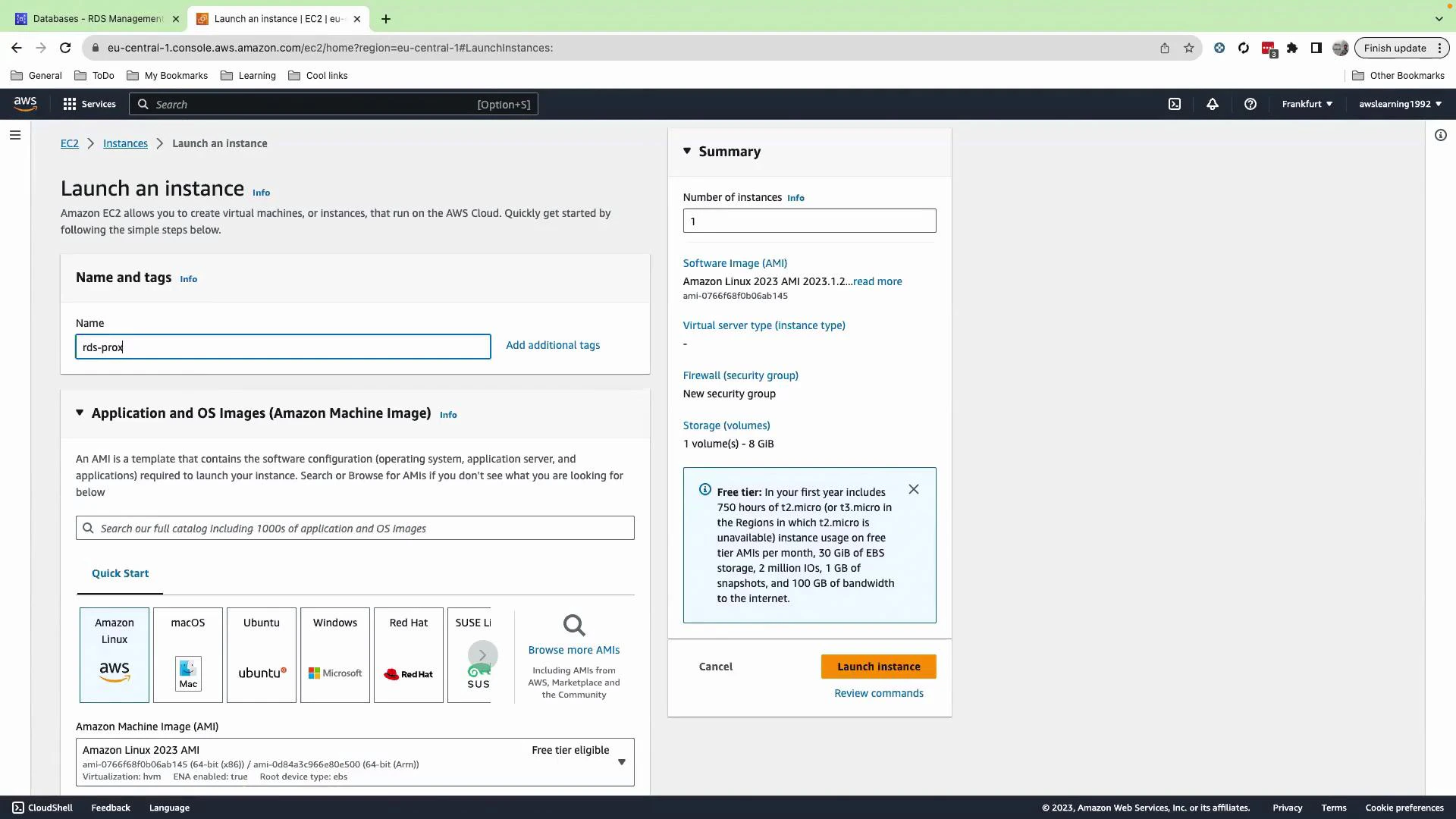Open a new browser tab

[386, 19]
